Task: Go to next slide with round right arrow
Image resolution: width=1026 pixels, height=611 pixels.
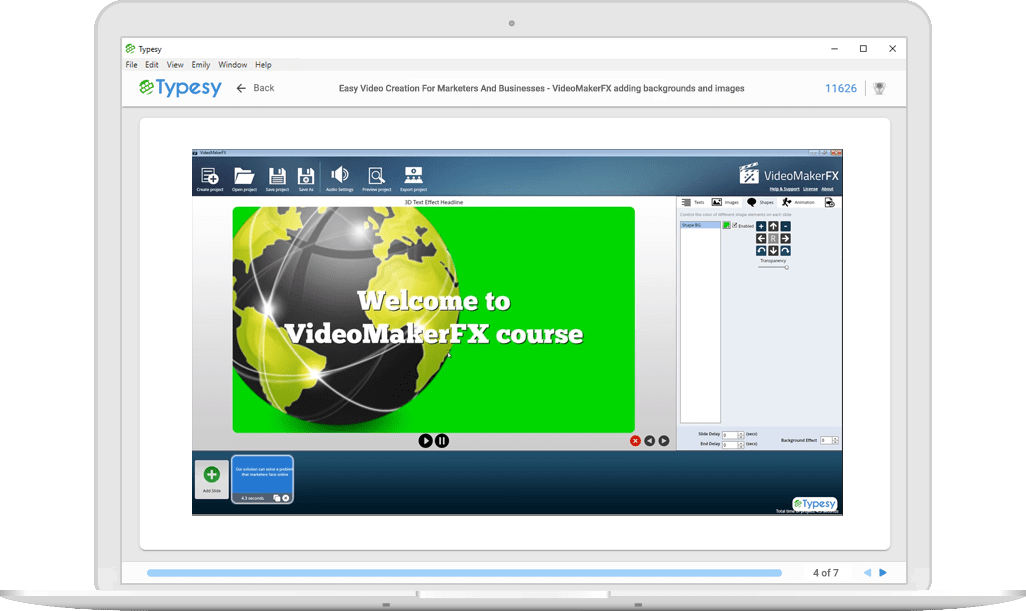Action: (x=663, y=441)
